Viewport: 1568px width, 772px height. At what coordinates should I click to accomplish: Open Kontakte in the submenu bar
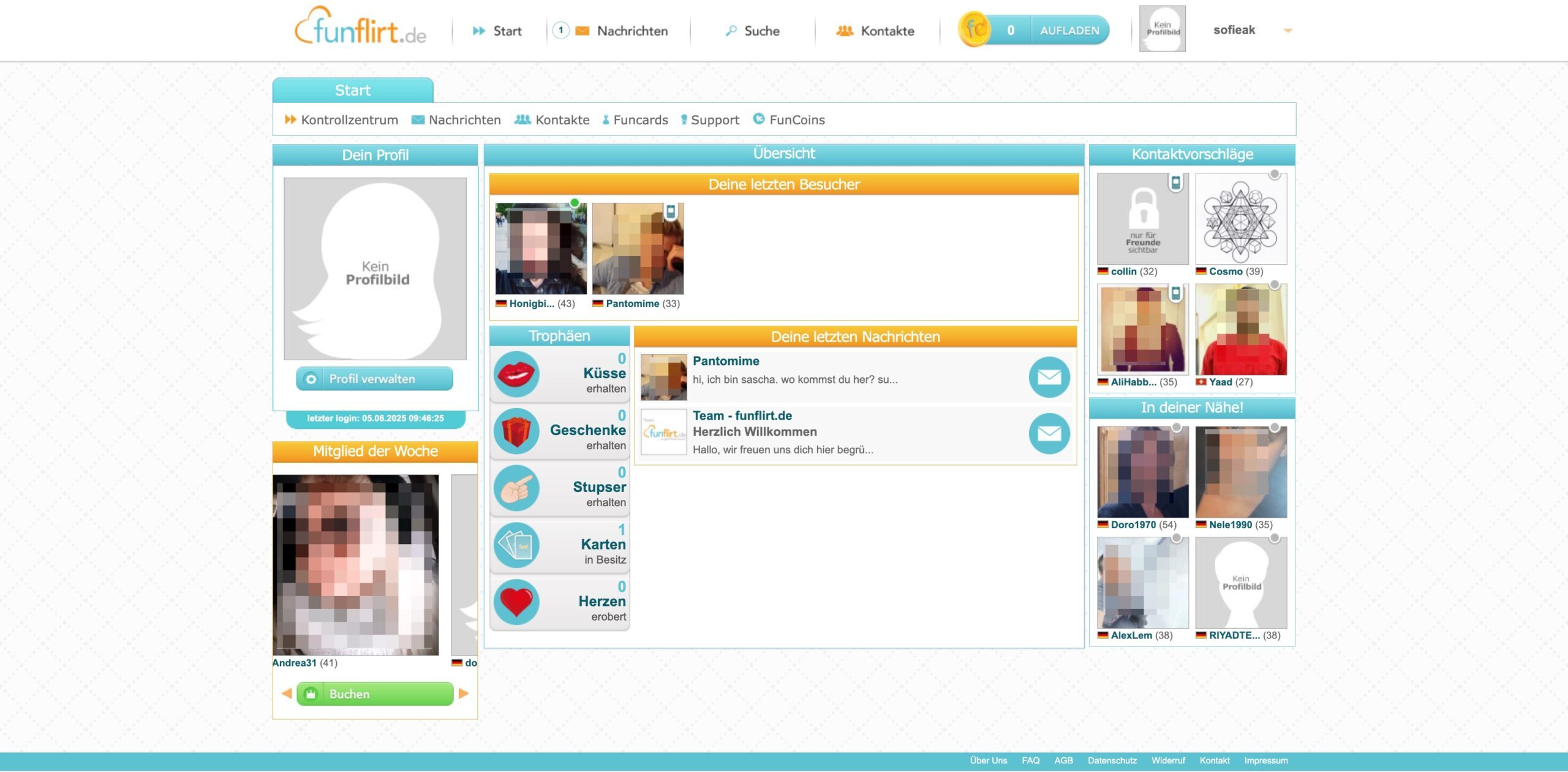pos(552,120)
